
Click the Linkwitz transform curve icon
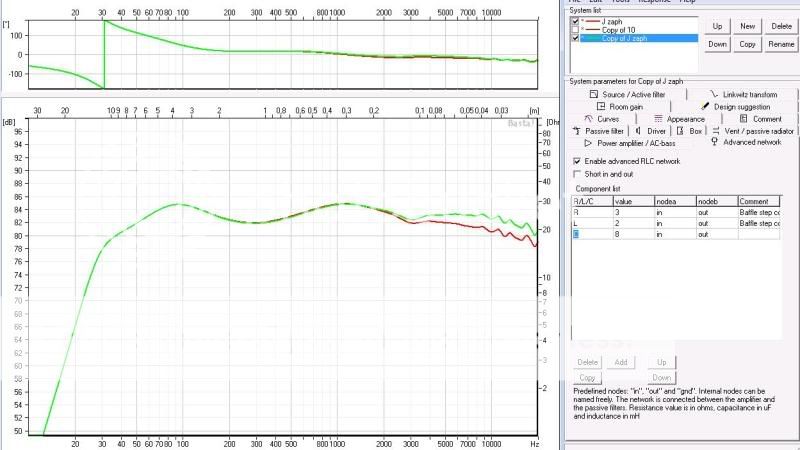tap(714, 94)
